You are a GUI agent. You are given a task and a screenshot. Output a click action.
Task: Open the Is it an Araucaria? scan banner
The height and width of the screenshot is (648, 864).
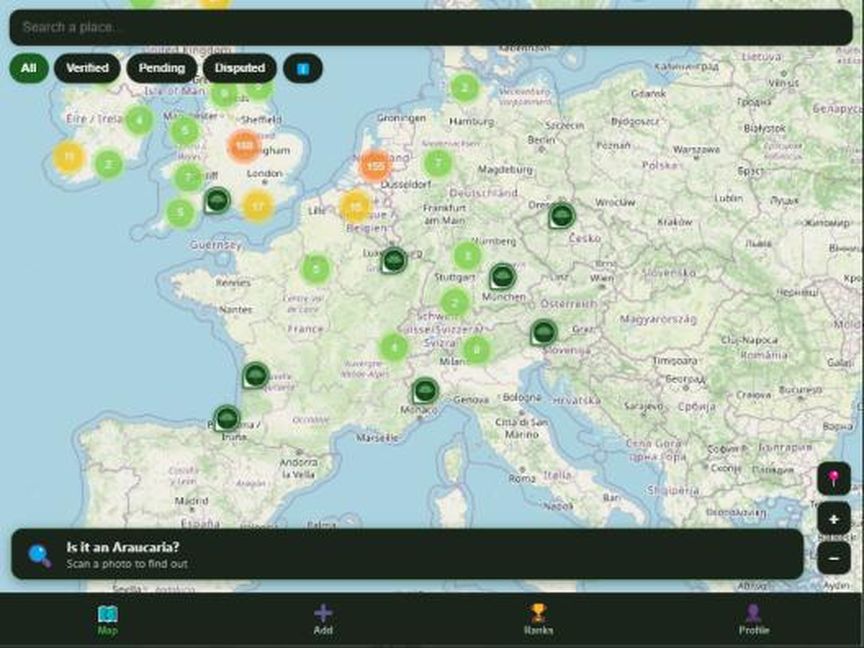[407, 554]
